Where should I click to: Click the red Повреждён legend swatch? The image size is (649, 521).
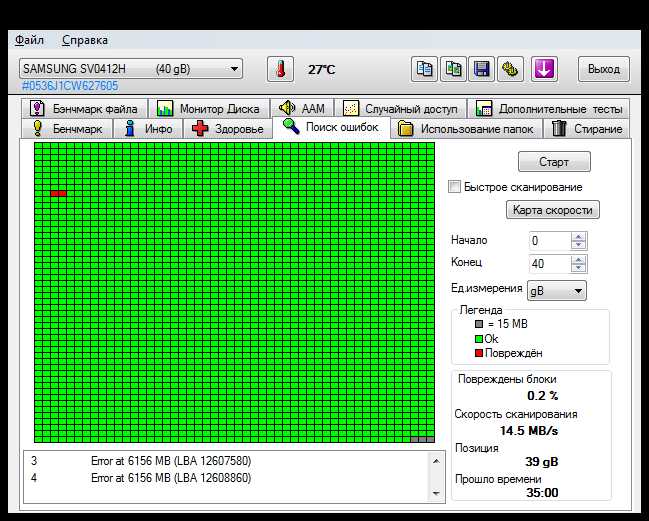pos(479,353)
